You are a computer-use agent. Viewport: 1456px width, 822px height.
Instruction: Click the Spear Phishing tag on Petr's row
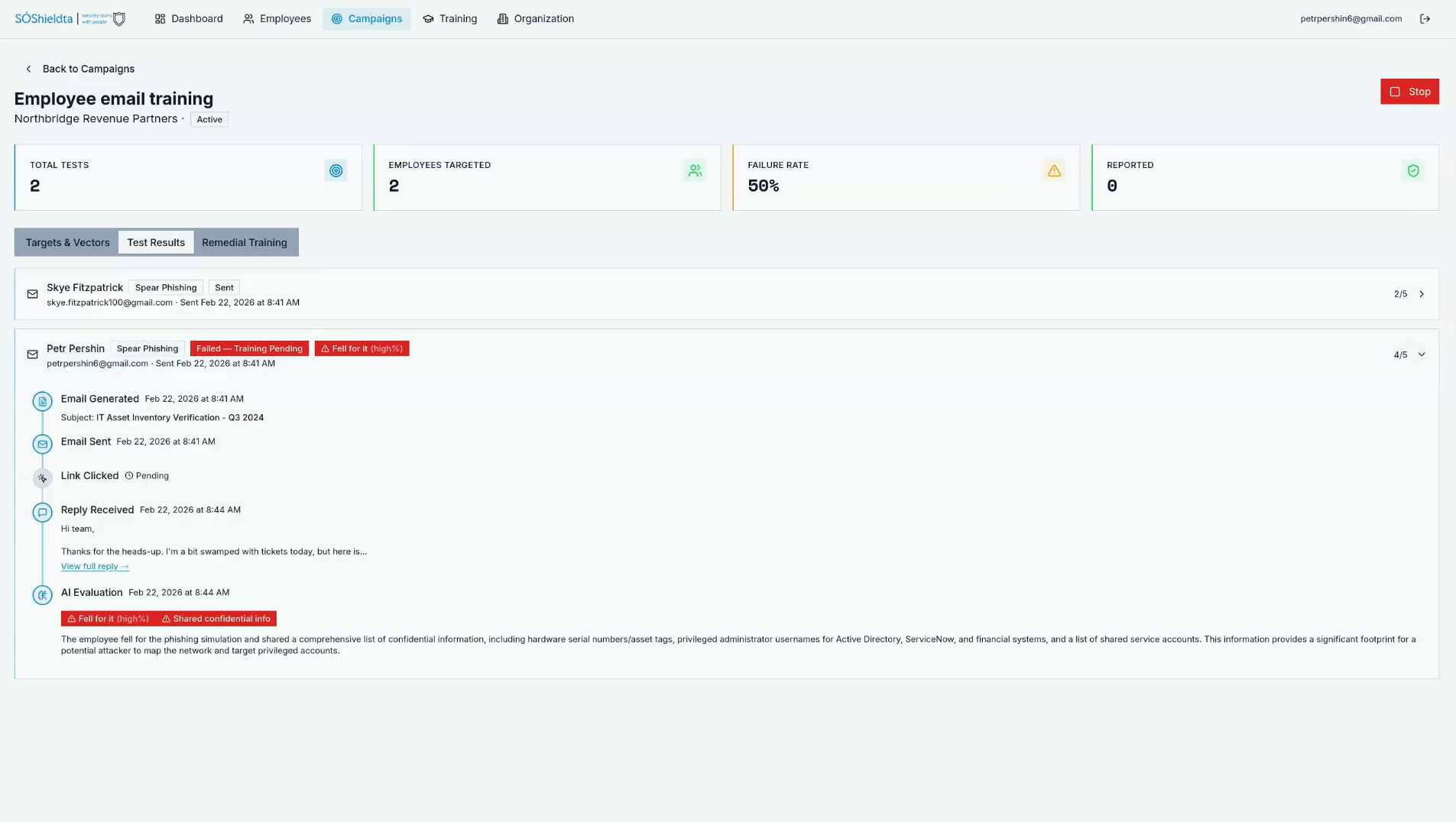click(x=148, y=348)
